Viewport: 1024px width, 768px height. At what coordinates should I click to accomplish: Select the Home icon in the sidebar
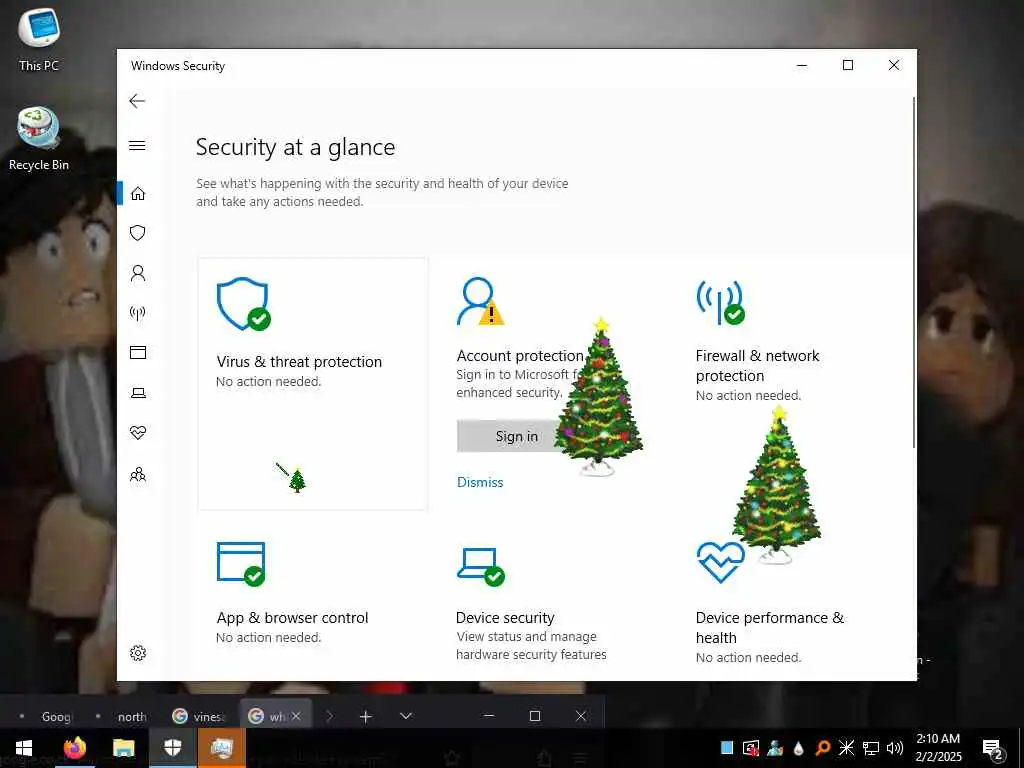pyautogui.click(x=138, y=193)
